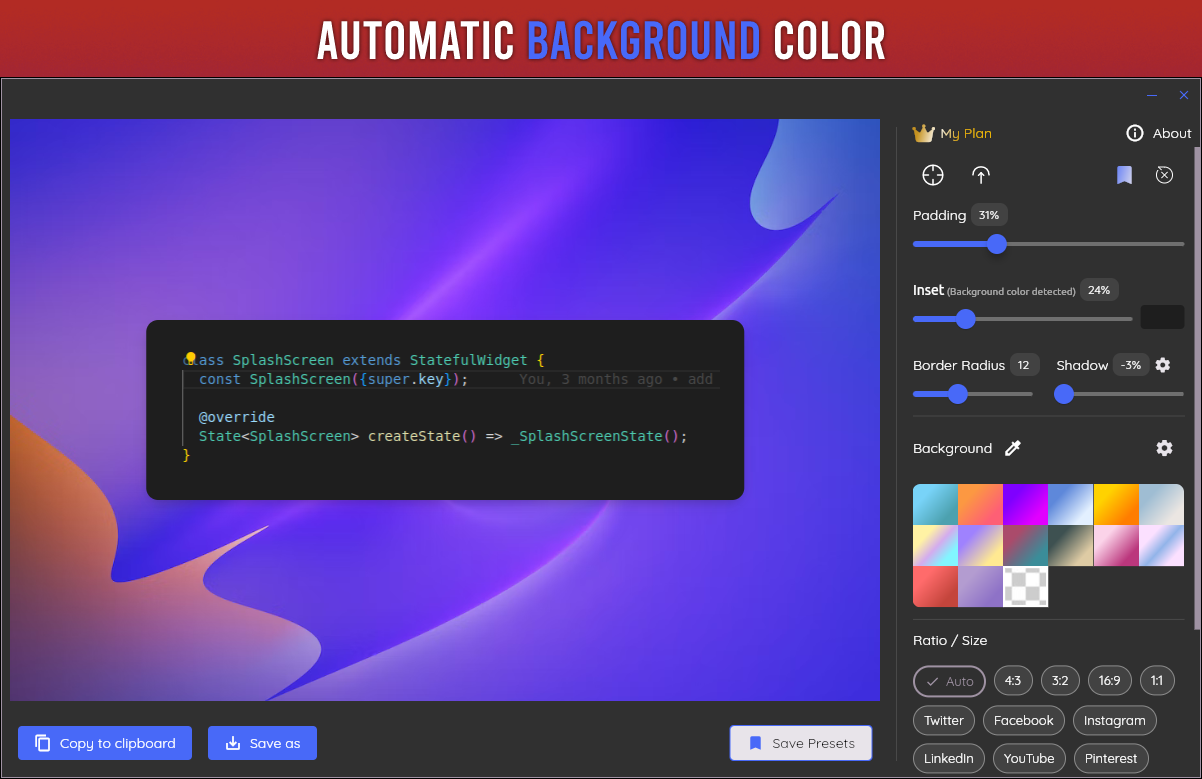Click the Shadow -3% value badge
This screenshot has width=1202, height=779.
point(1131,365)
